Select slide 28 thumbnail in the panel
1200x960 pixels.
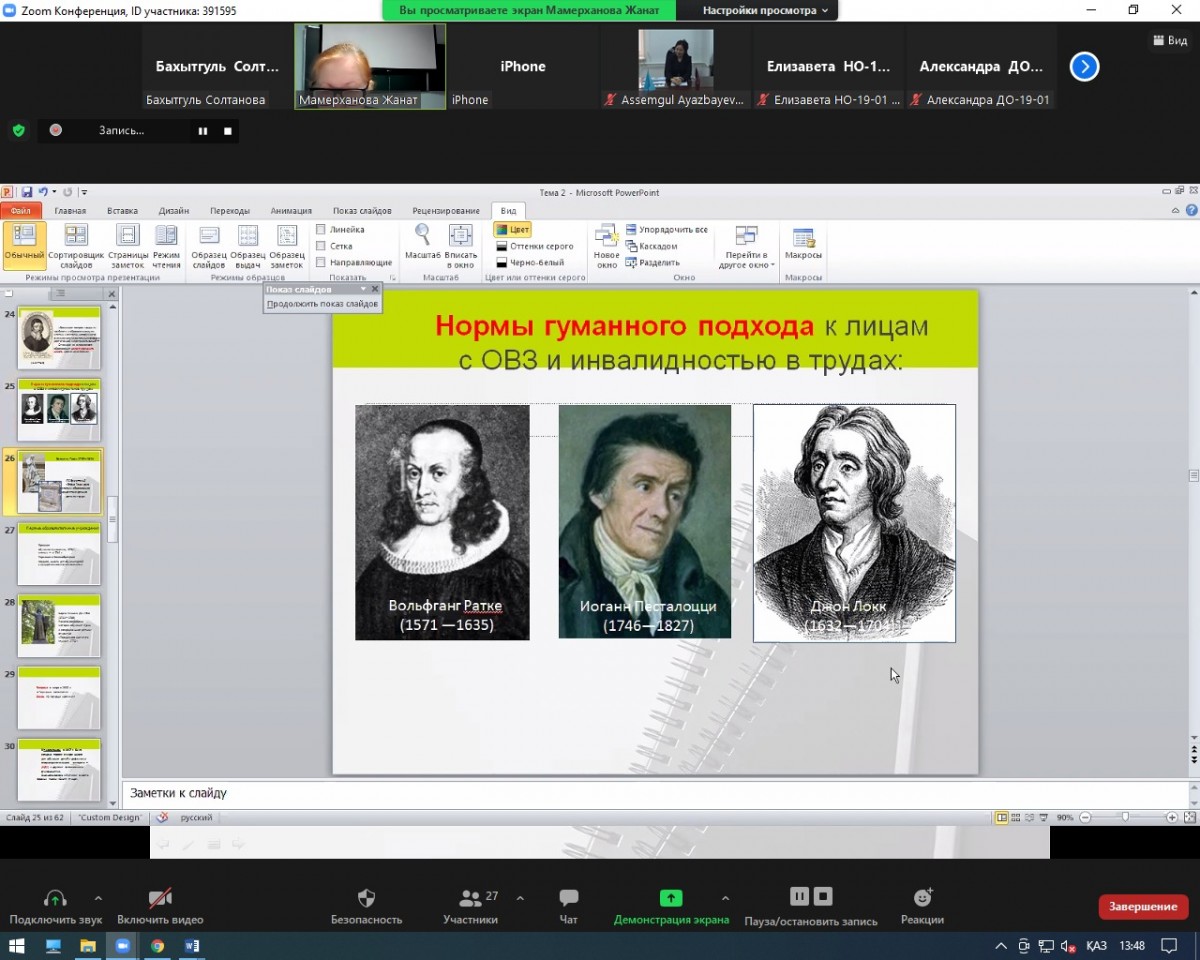point(60,624)
